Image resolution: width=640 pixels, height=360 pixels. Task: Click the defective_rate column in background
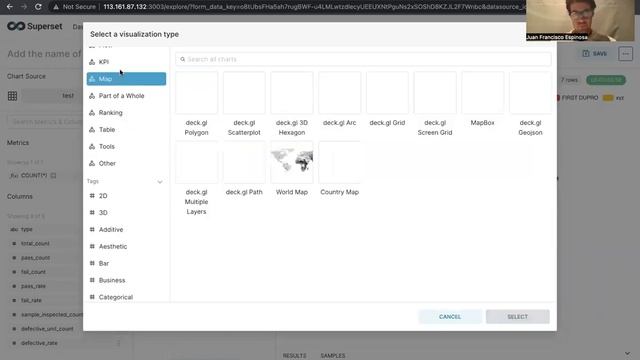[x=39, y=343]
